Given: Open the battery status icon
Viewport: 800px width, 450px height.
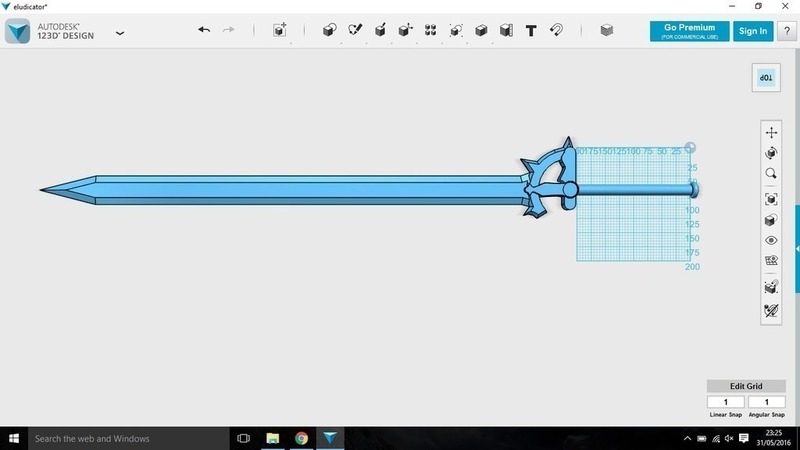Looking at the screenshot, I should [702, 439].
